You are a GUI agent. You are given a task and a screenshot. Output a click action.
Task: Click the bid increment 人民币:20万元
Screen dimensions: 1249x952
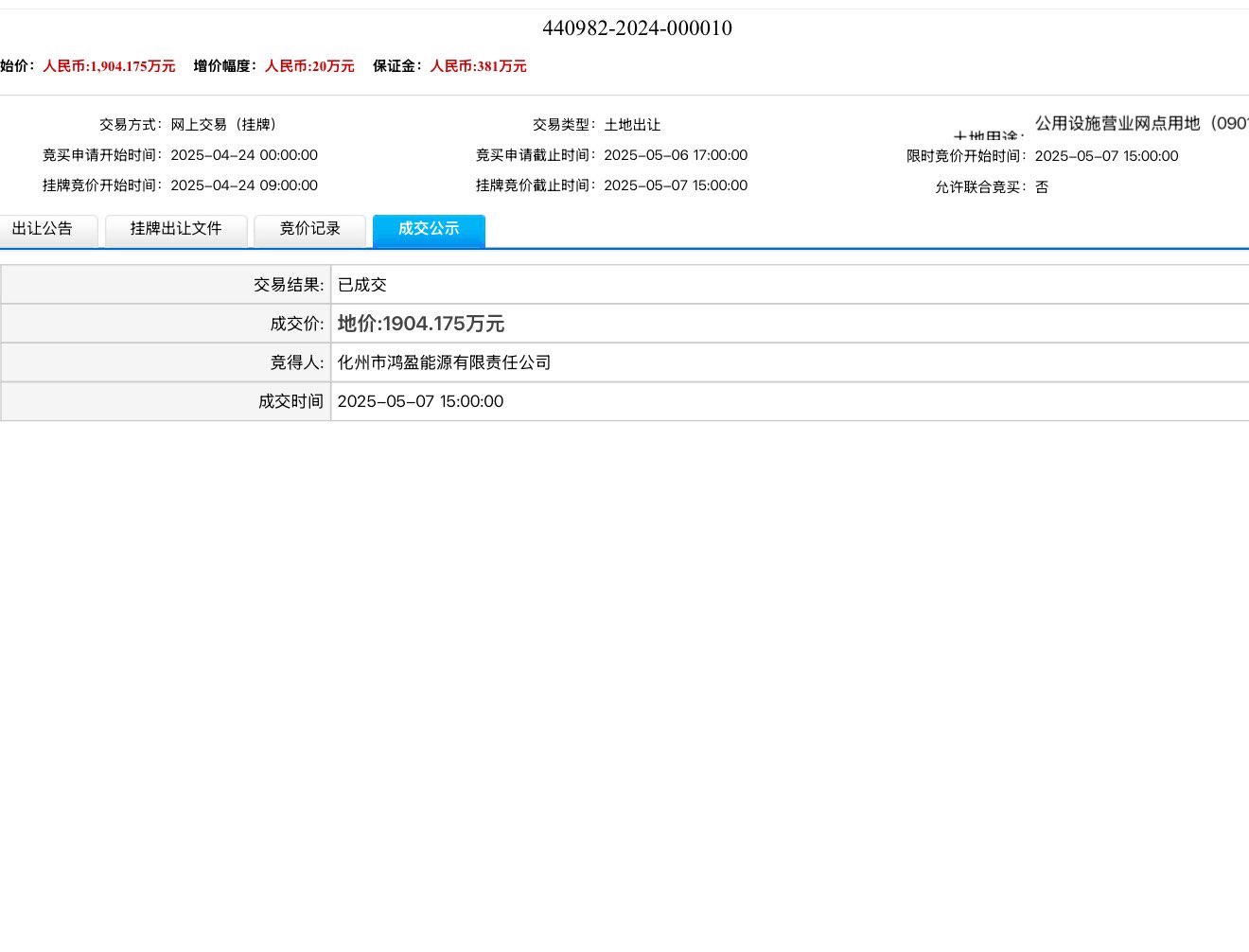309,66
